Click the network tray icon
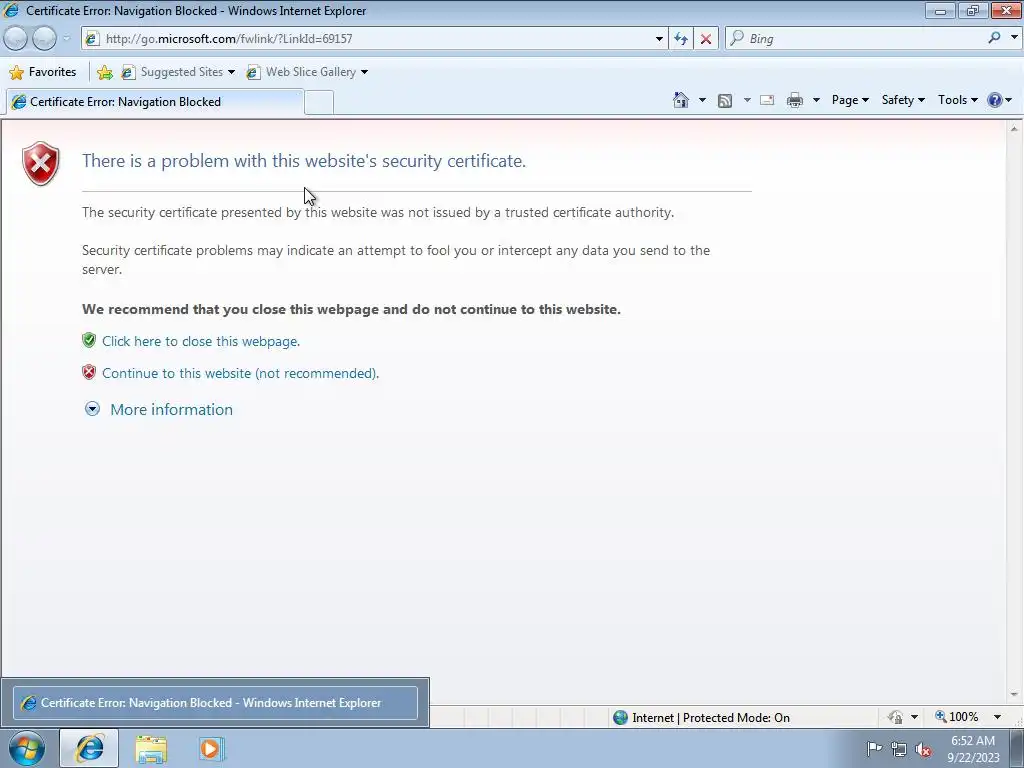 coord(899,749)
